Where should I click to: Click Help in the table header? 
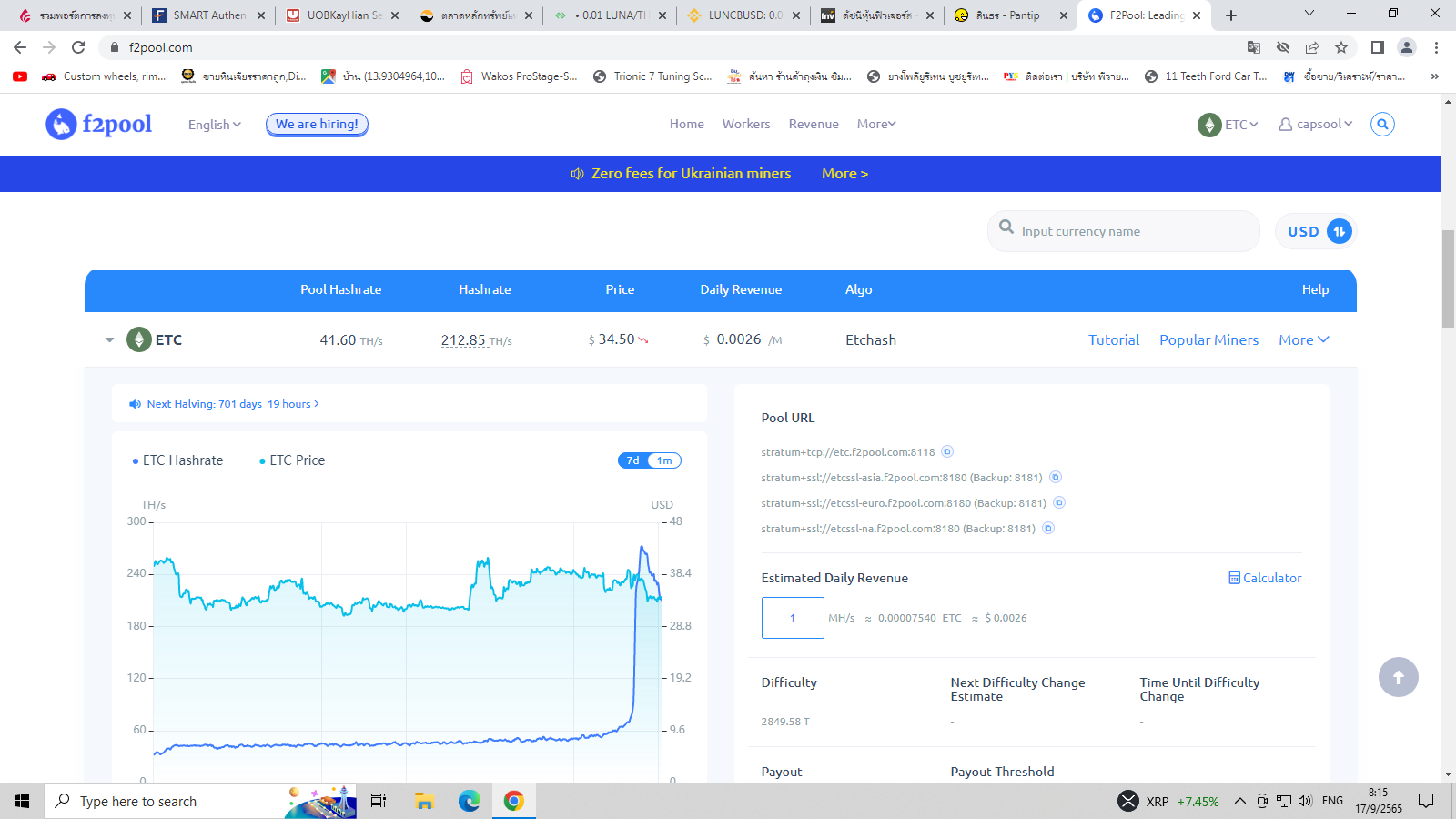(x=1315, y=289)
